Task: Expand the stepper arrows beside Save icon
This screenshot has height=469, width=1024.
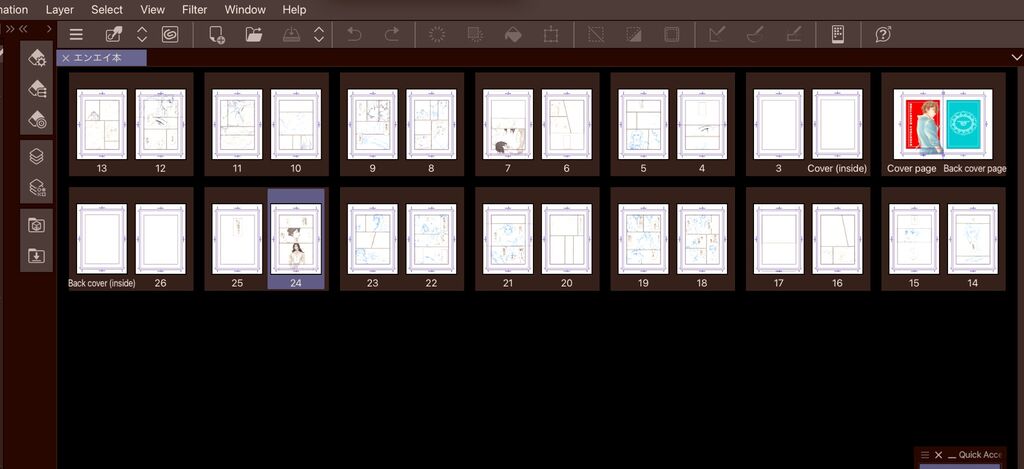Action: click(319, 35)
